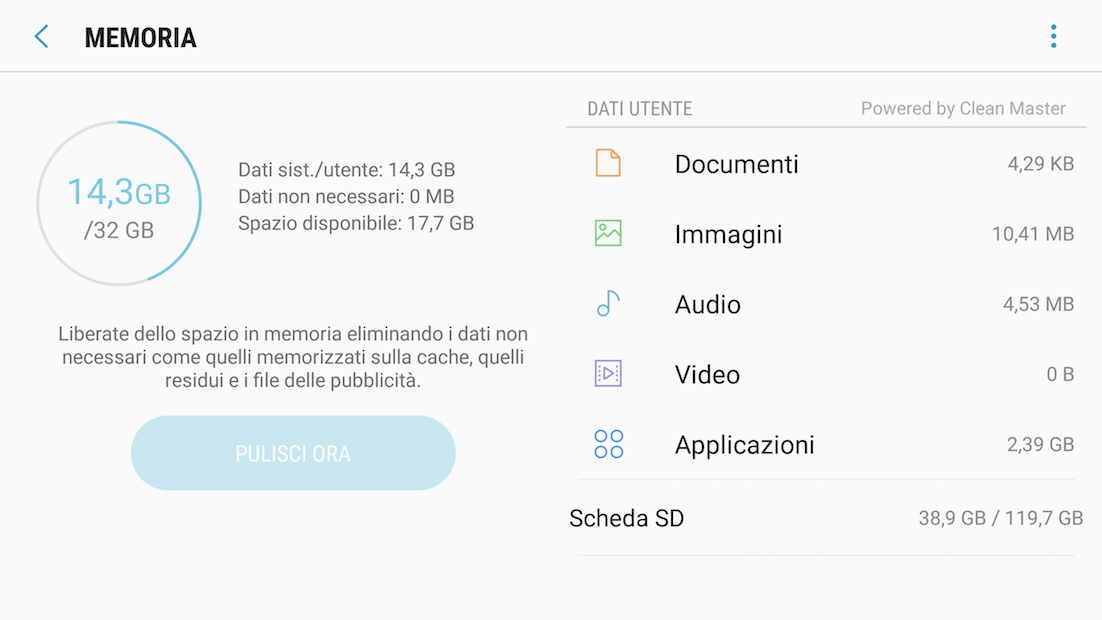Open the Immagini storage category

click(x=728, y=235)
